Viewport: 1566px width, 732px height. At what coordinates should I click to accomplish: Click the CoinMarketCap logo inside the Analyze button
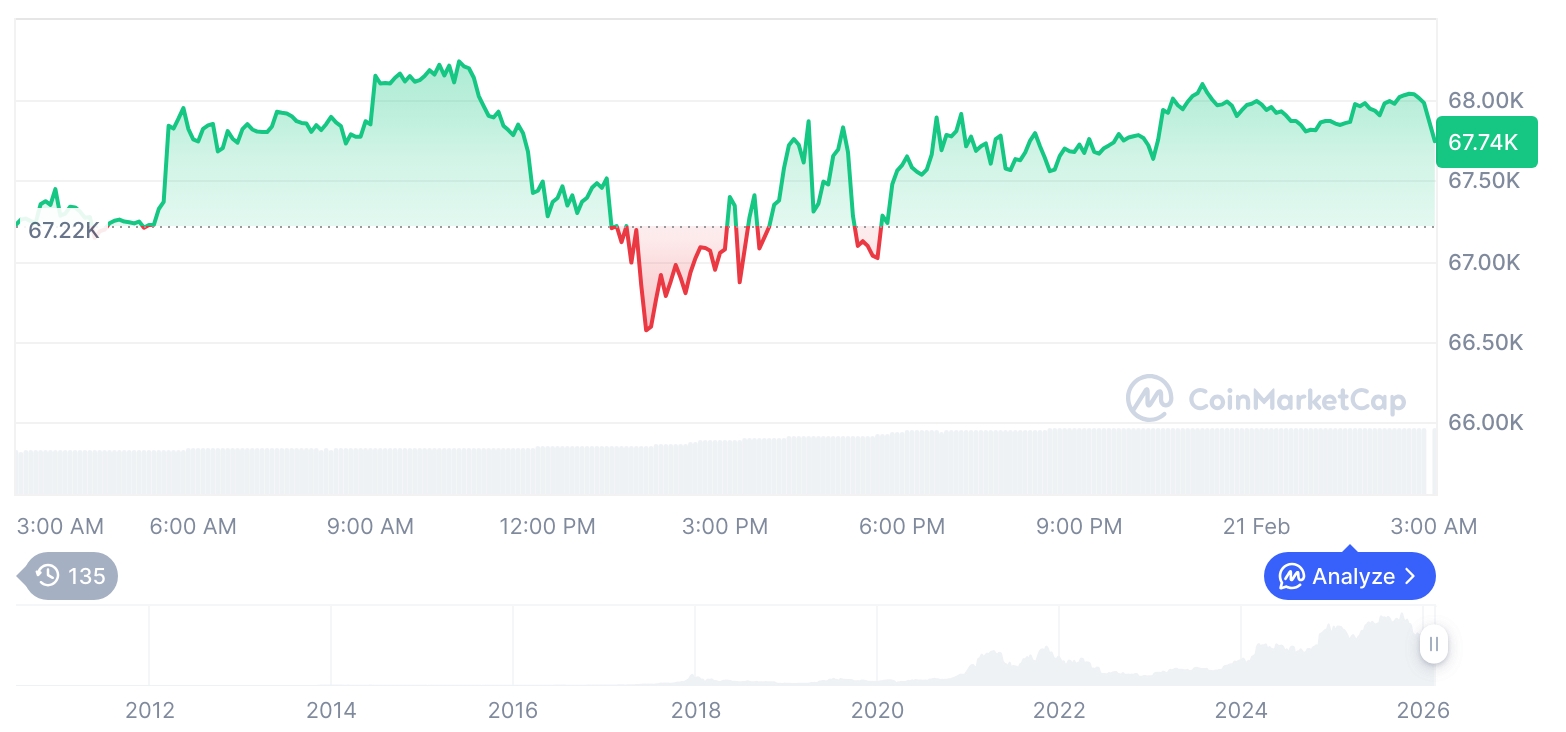tap(1292, 576)
